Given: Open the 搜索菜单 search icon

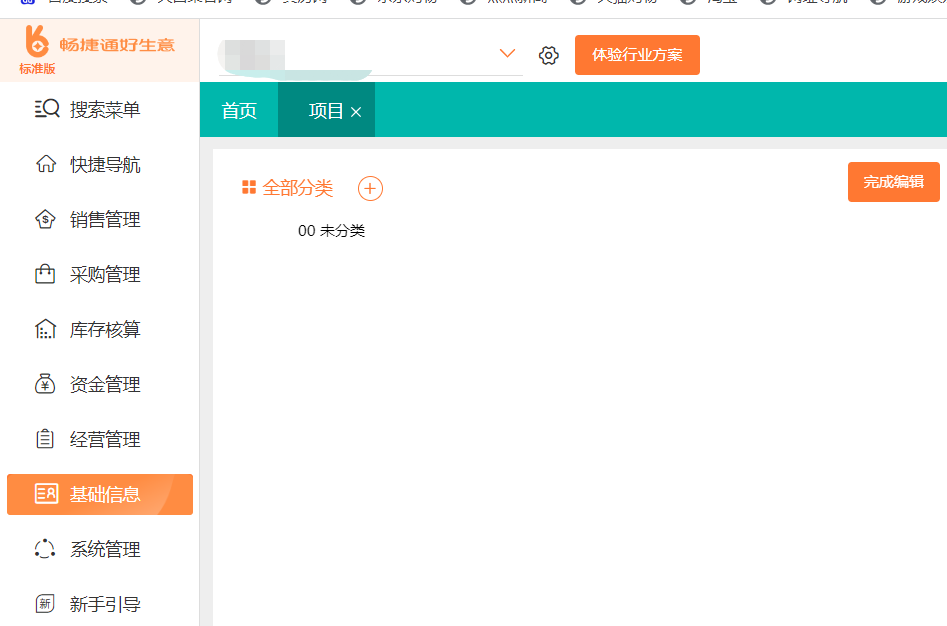Looking at the screenshot, I should [47, 109].
